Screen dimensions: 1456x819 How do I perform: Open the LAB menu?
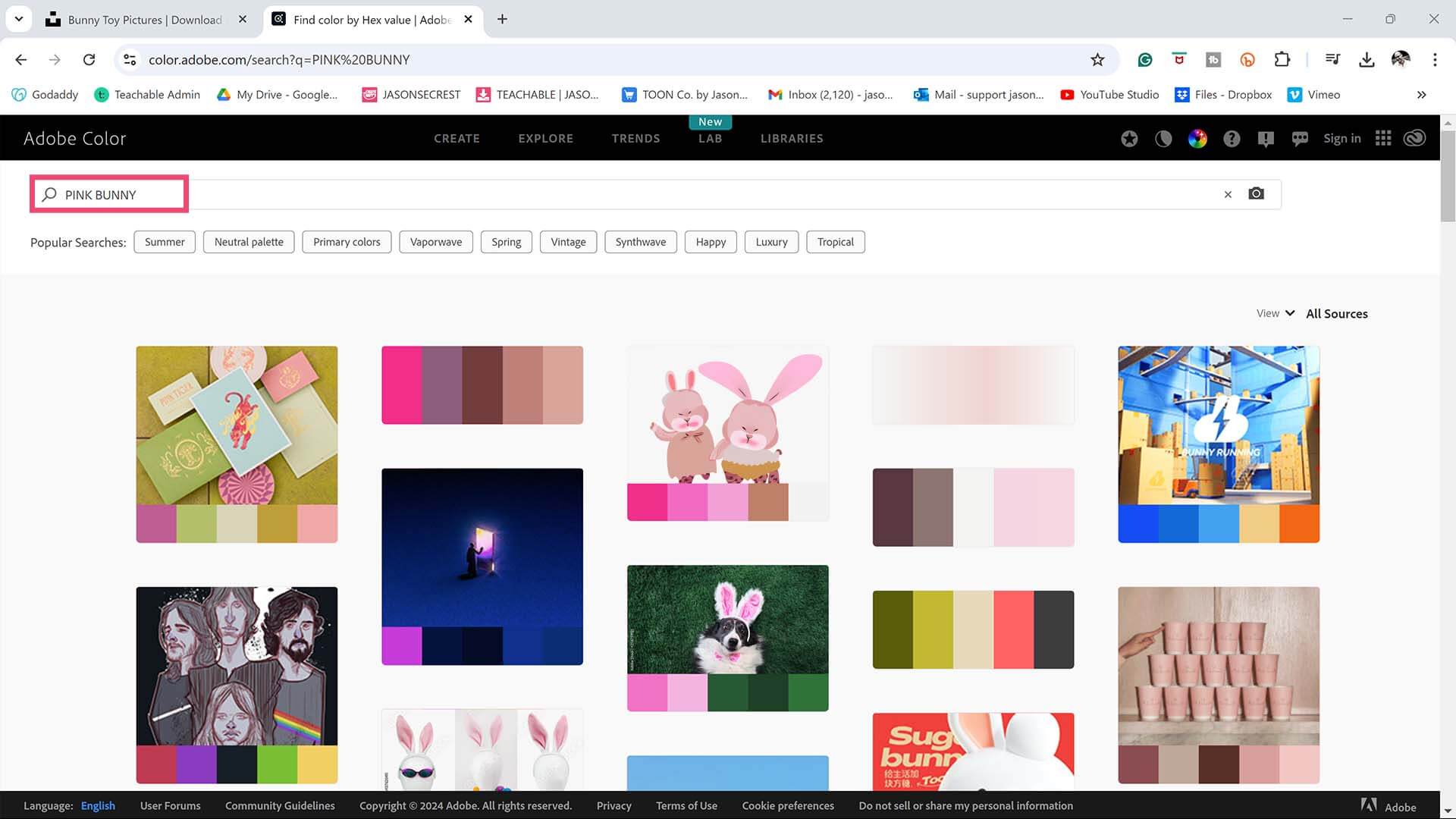point(710,138)
